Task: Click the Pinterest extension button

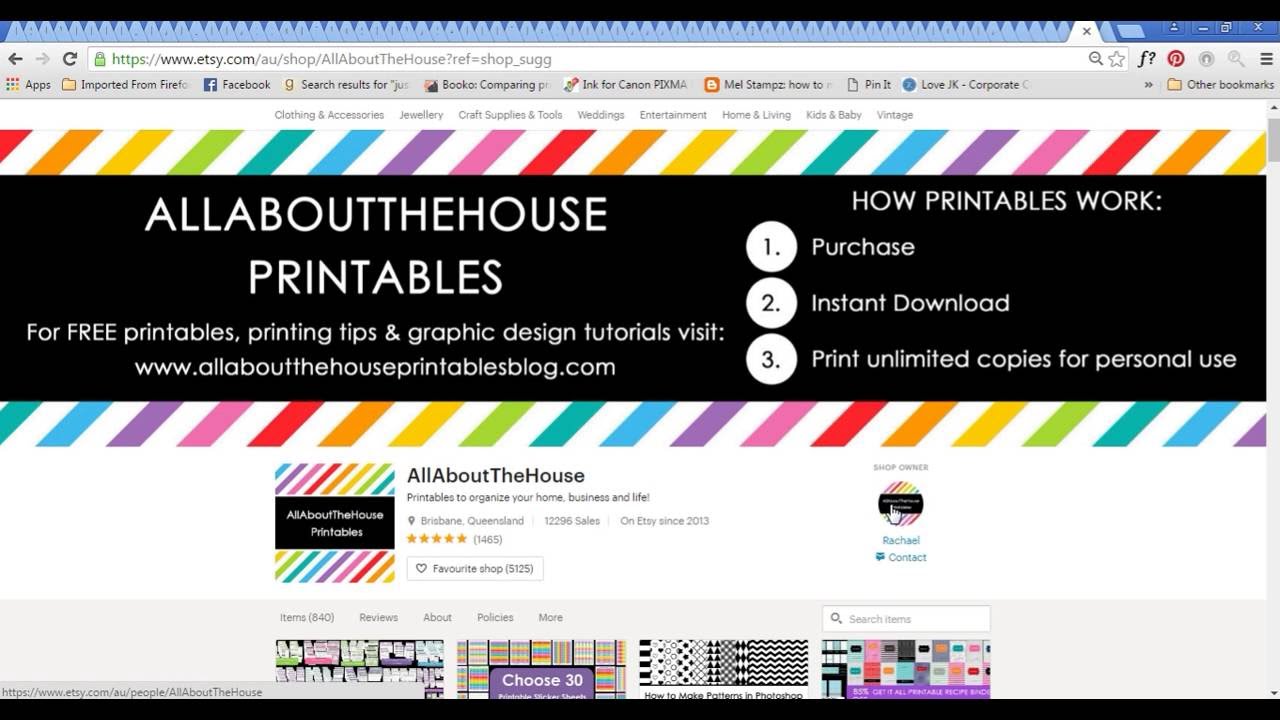Action: click(x=1176, y=59)
